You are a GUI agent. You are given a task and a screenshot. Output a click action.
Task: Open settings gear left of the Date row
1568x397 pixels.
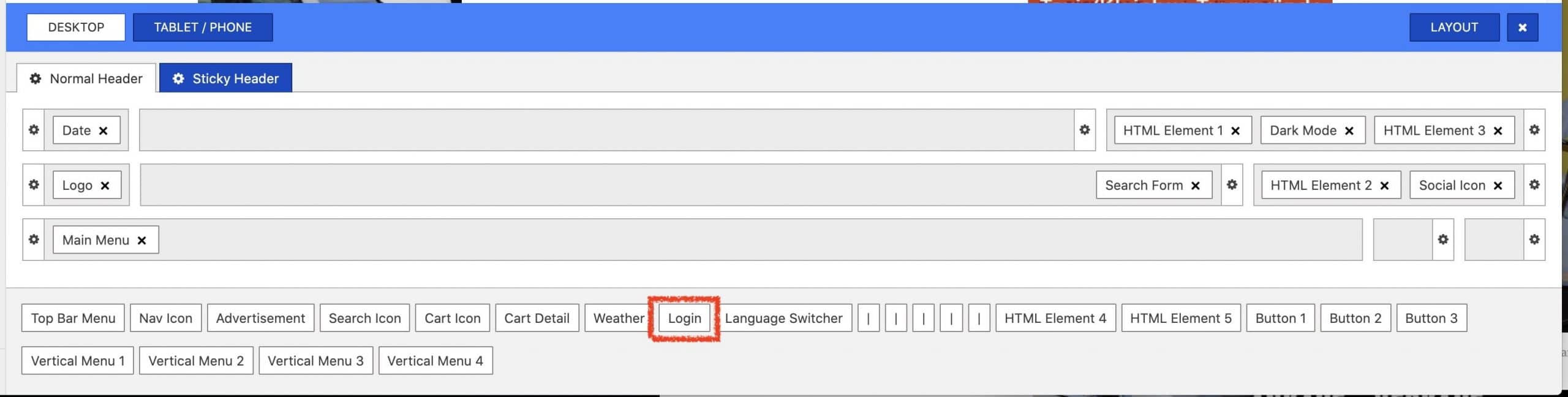pos(34,130)
